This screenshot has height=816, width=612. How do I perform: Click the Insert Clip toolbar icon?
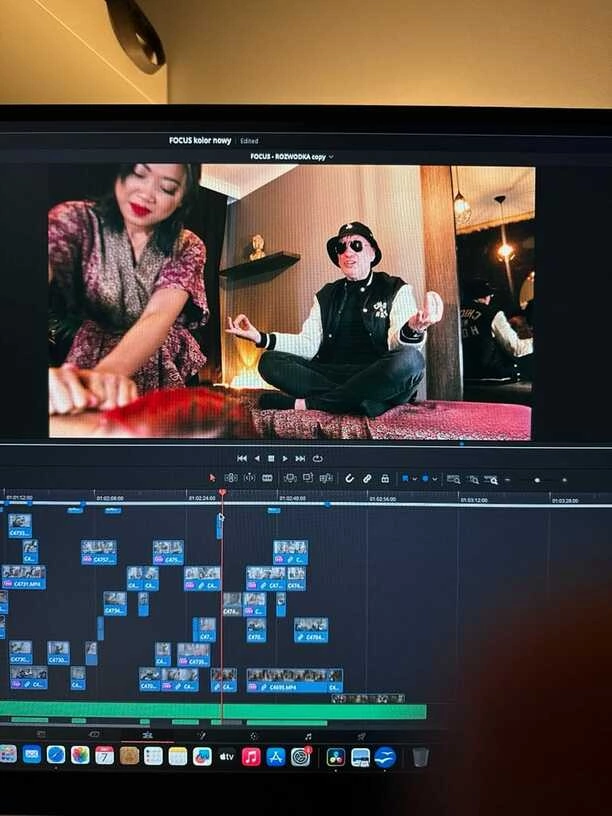click(x=290, y=478)
